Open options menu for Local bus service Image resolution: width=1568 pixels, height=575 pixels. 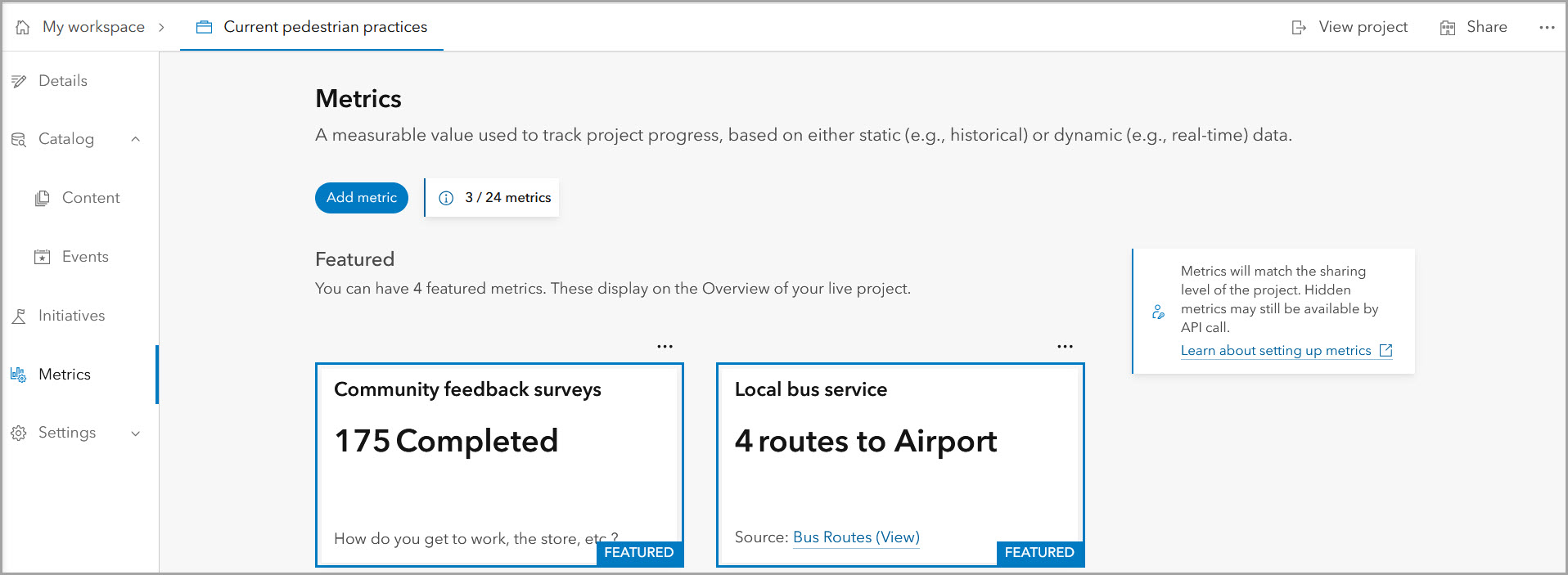[x=1065, y=347]
